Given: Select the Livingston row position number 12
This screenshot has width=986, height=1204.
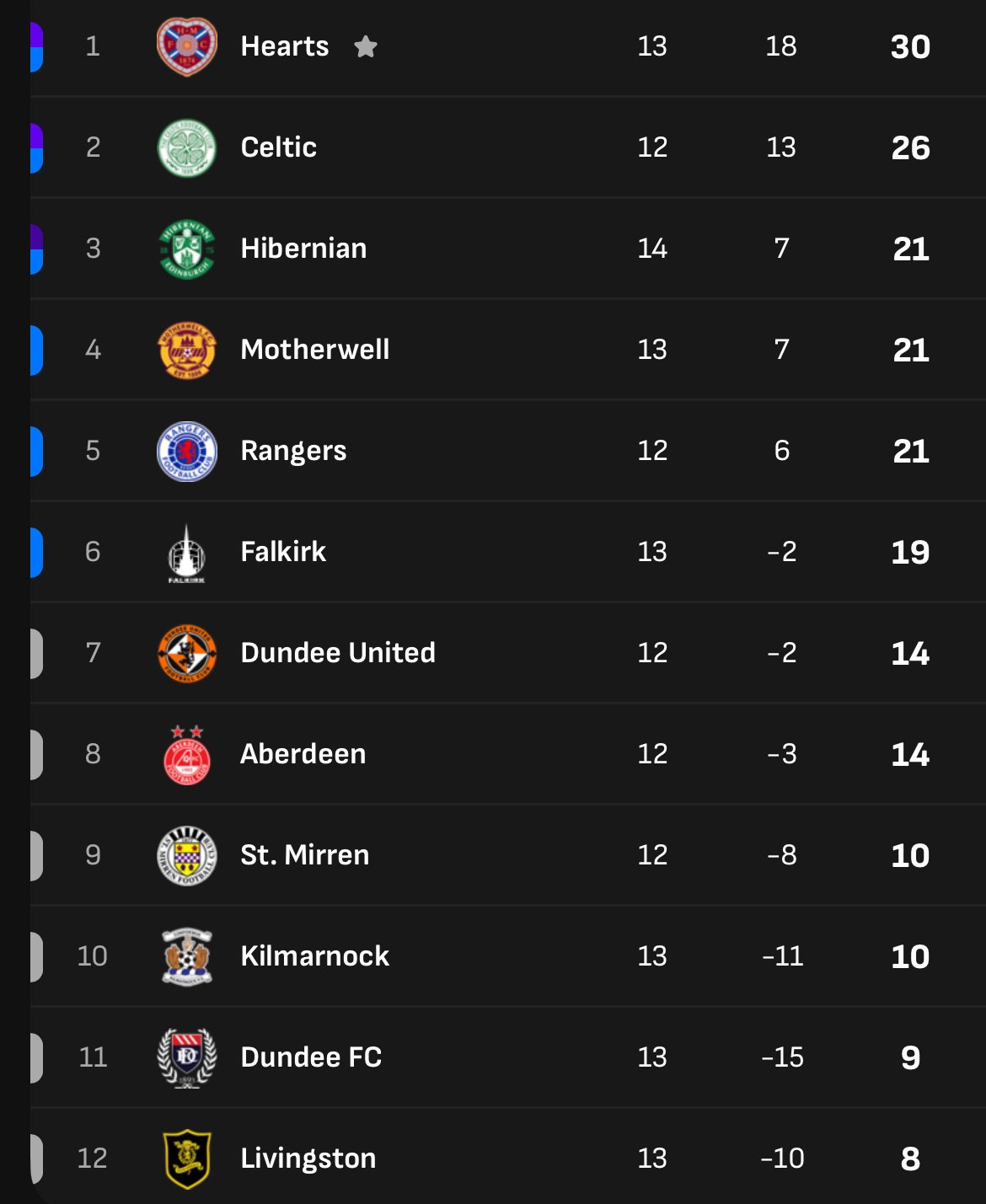Looking at the screenshot, I should tap(93, 1159).
